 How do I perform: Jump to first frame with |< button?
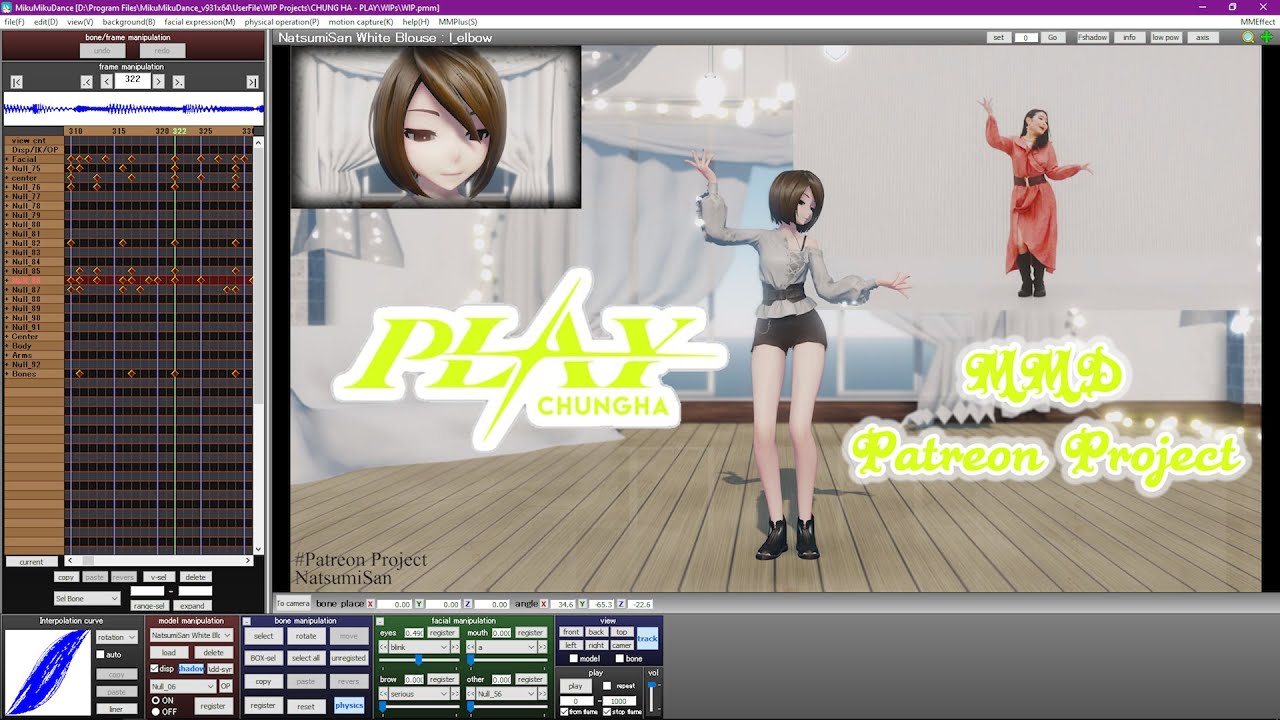click(17, 82)
